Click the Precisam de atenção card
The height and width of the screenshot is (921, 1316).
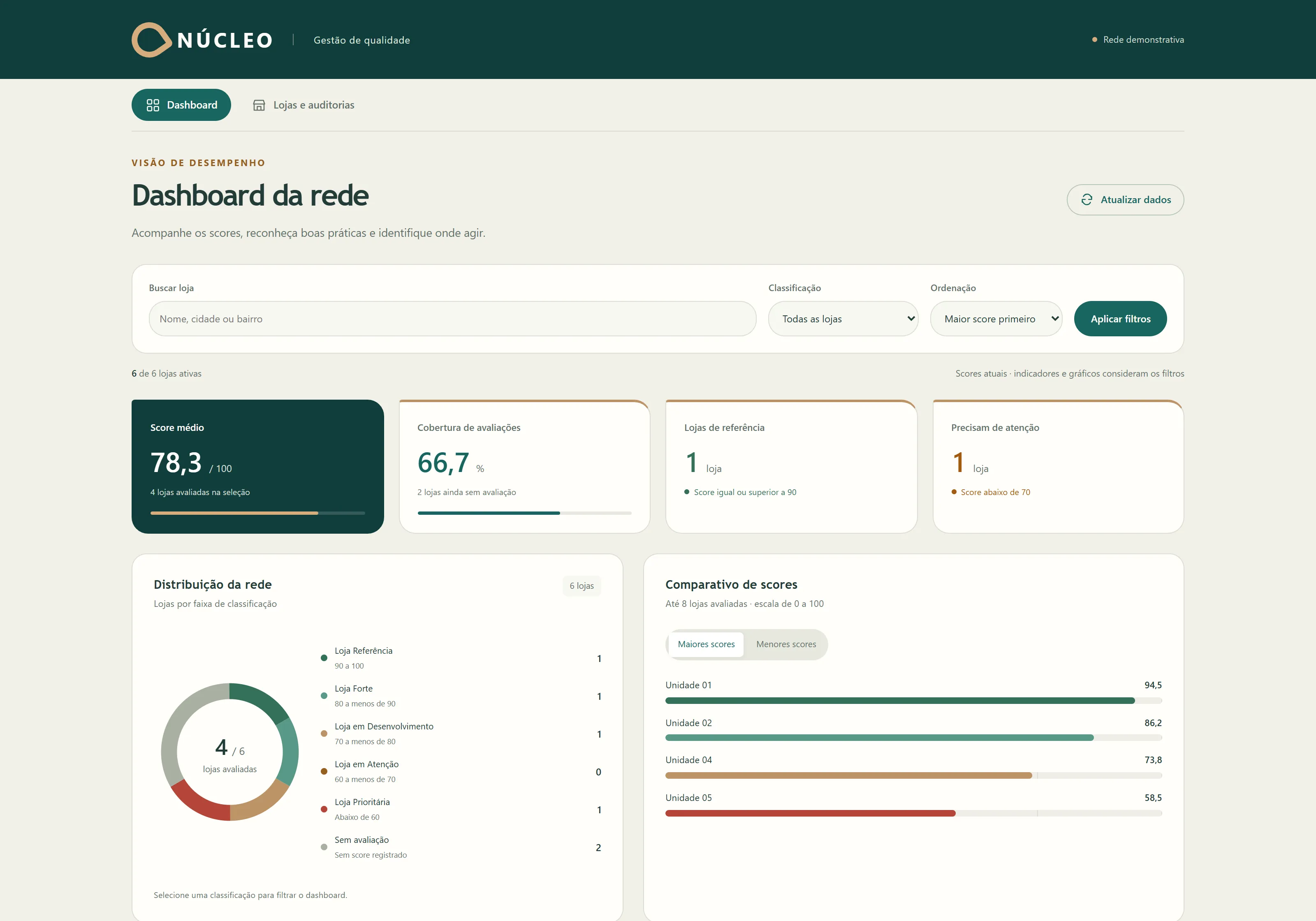coord(1058,467)
